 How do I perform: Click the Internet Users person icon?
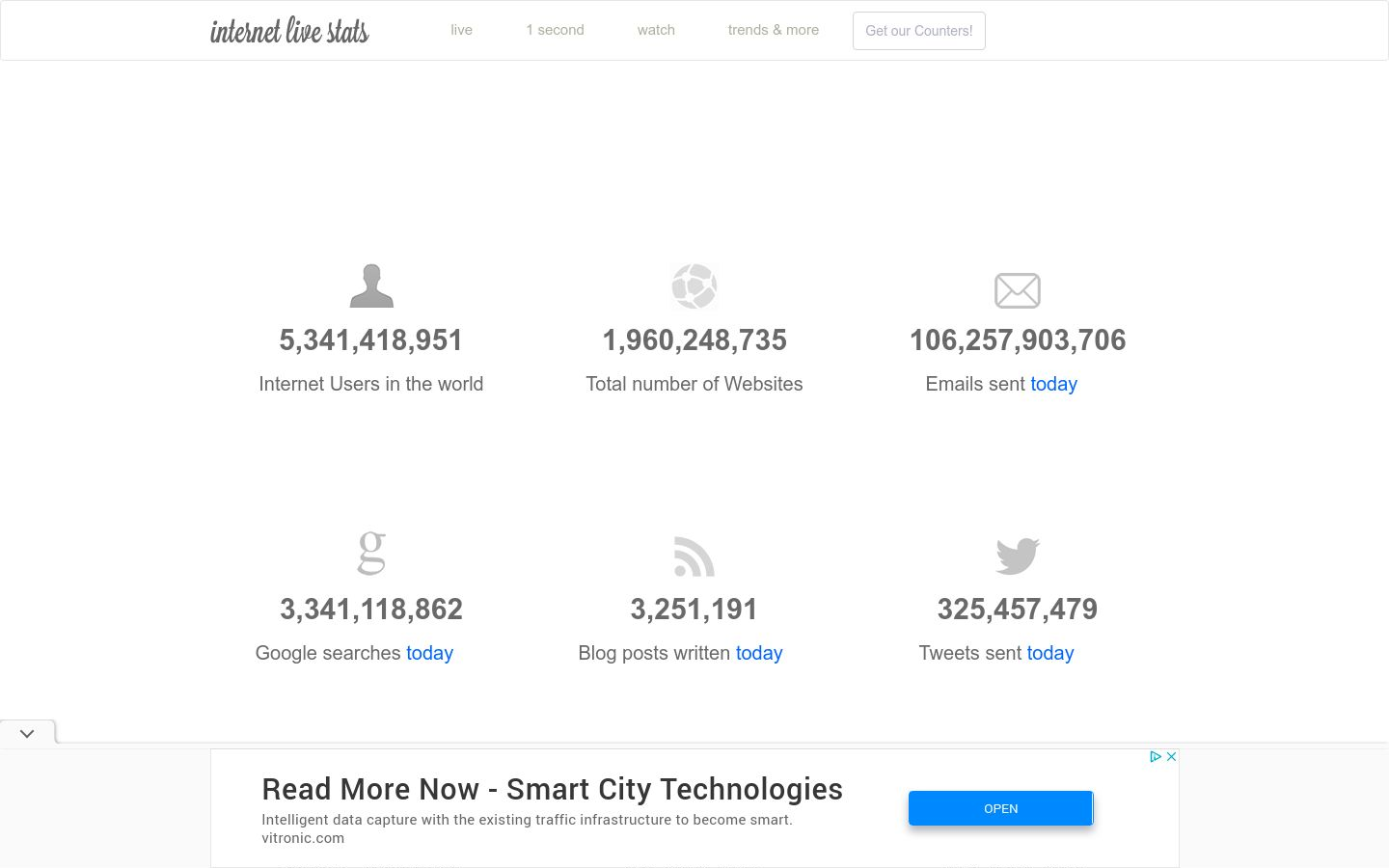[371, 285]
